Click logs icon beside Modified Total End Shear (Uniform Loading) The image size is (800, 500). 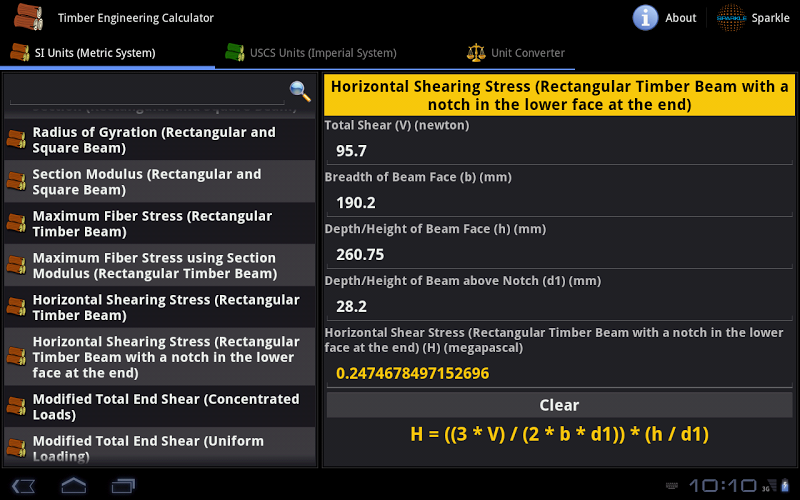pos(16,447)
